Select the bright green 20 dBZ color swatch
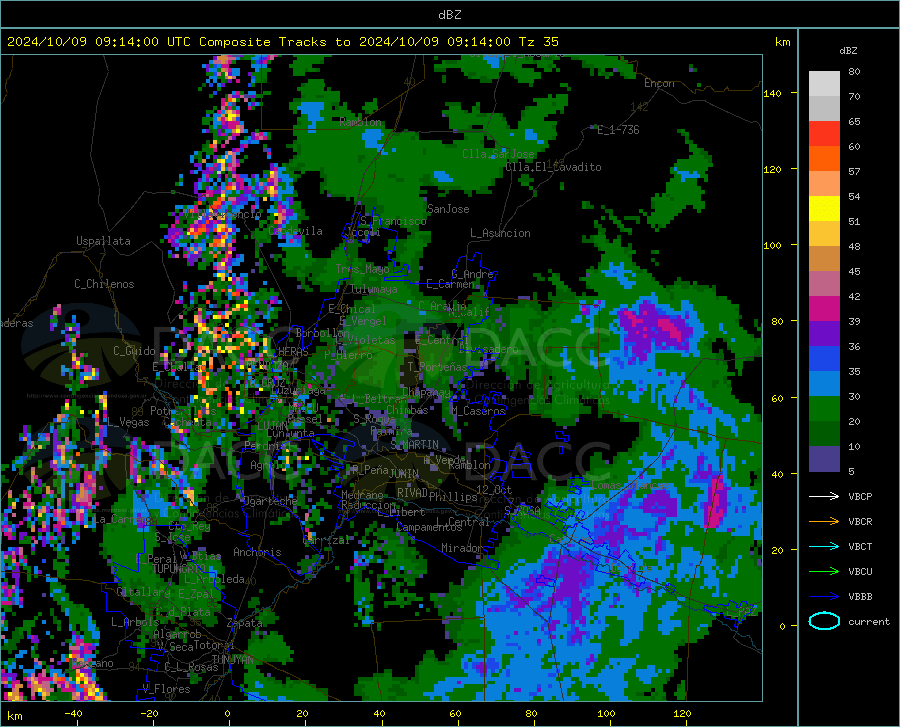Viewport: 900px width, 727px height. pos(824,409)
